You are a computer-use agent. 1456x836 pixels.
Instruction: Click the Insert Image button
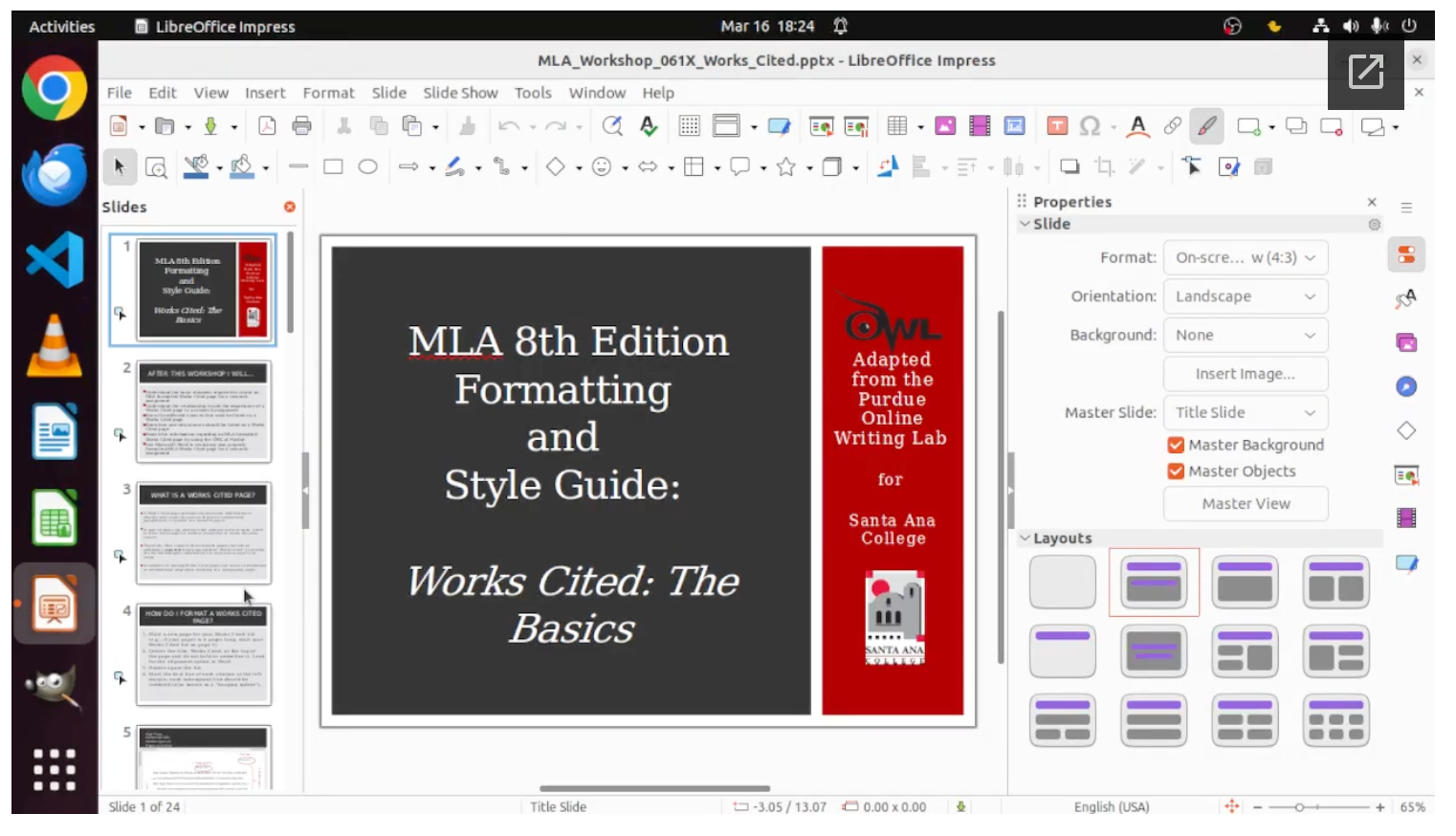tap(1245, 374)
